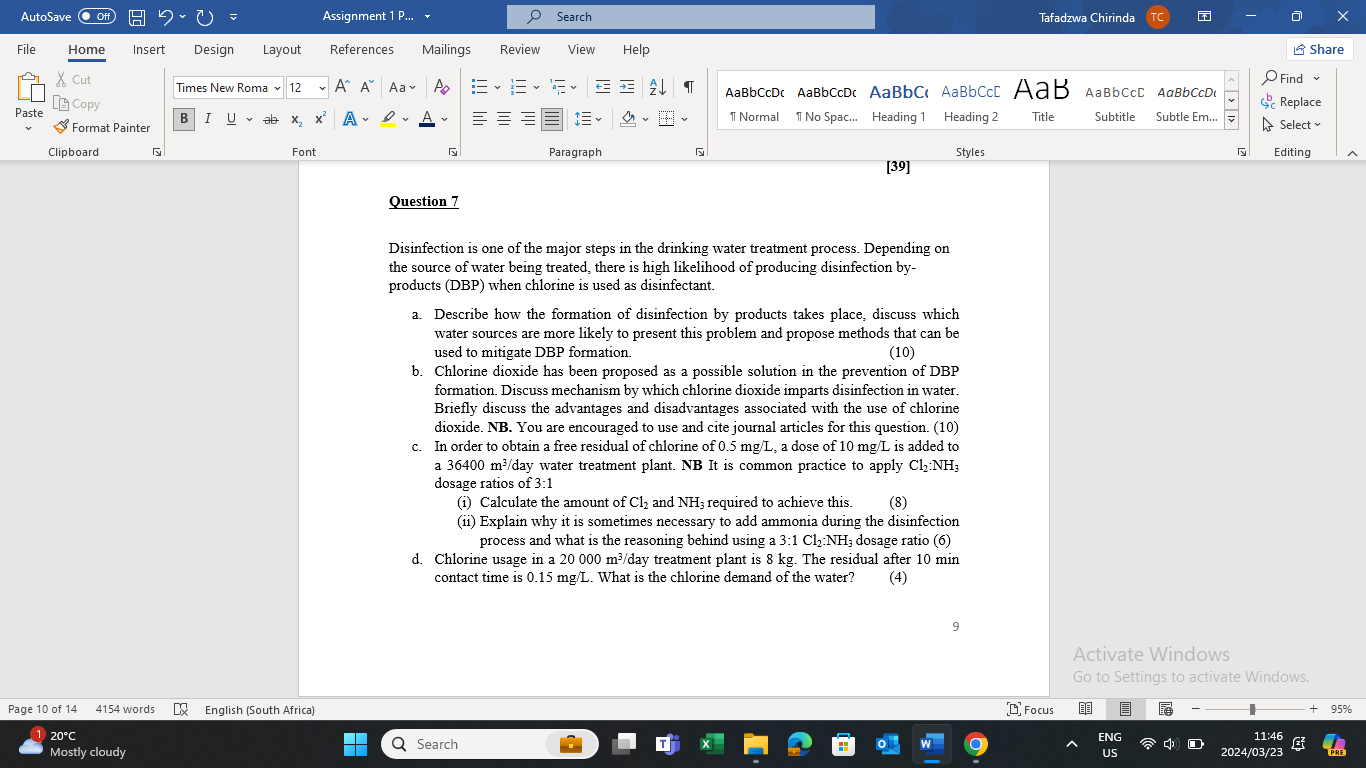Open the Sort tool in Paragraph group
This screenshot has width=1366, height=768.
(x=656, y=87)
